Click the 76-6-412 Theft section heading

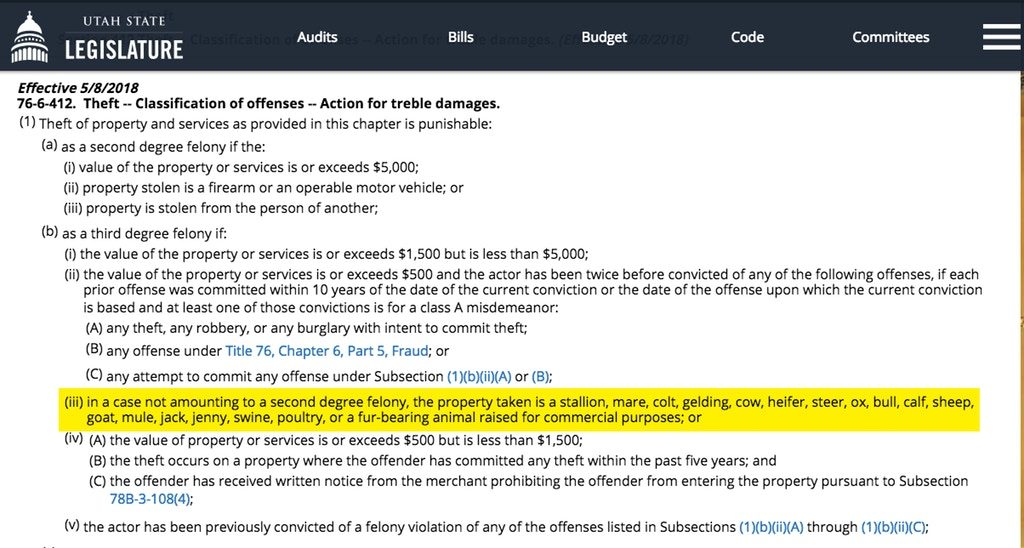(x=259, y=103)
